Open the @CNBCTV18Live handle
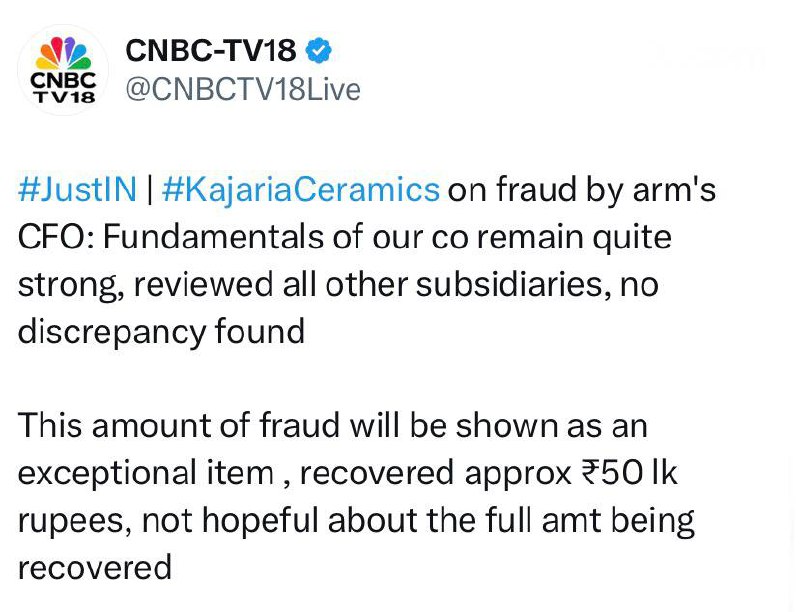 [241, 90]
